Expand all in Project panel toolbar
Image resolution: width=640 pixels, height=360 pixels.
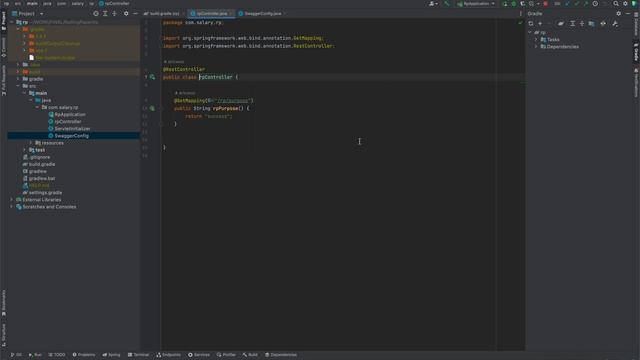105,13
